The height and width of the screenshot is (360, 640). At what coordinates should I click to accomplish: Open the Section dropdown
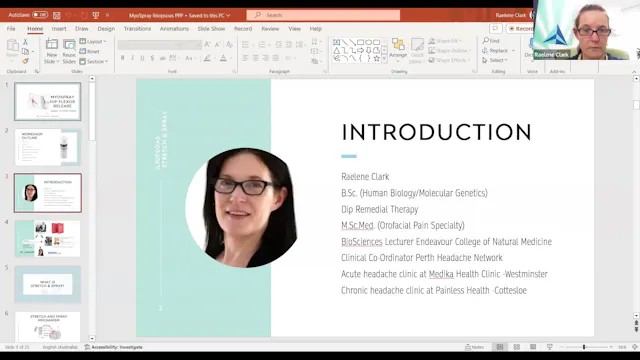[94, 61]
